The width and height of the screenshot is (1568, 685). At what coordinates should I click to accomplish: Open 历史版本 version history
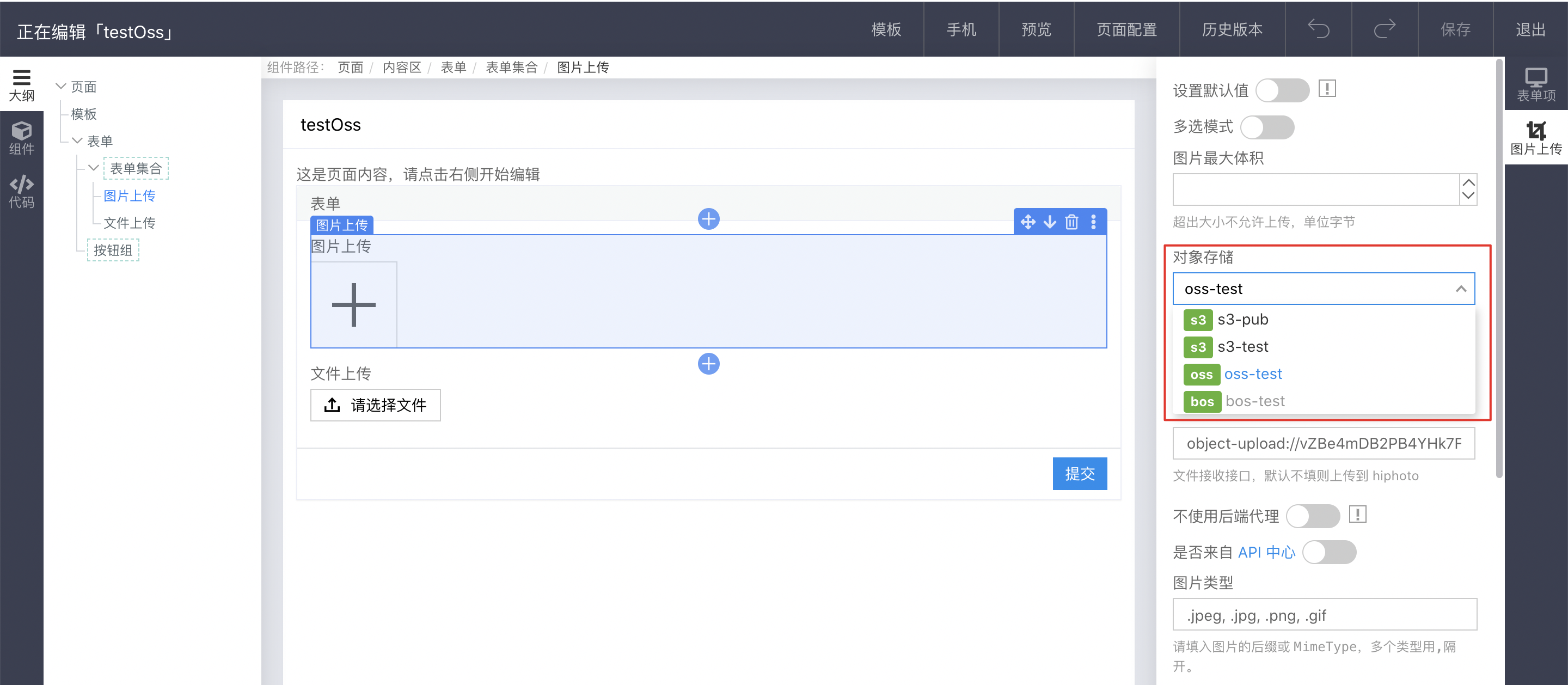[1232, 29]
